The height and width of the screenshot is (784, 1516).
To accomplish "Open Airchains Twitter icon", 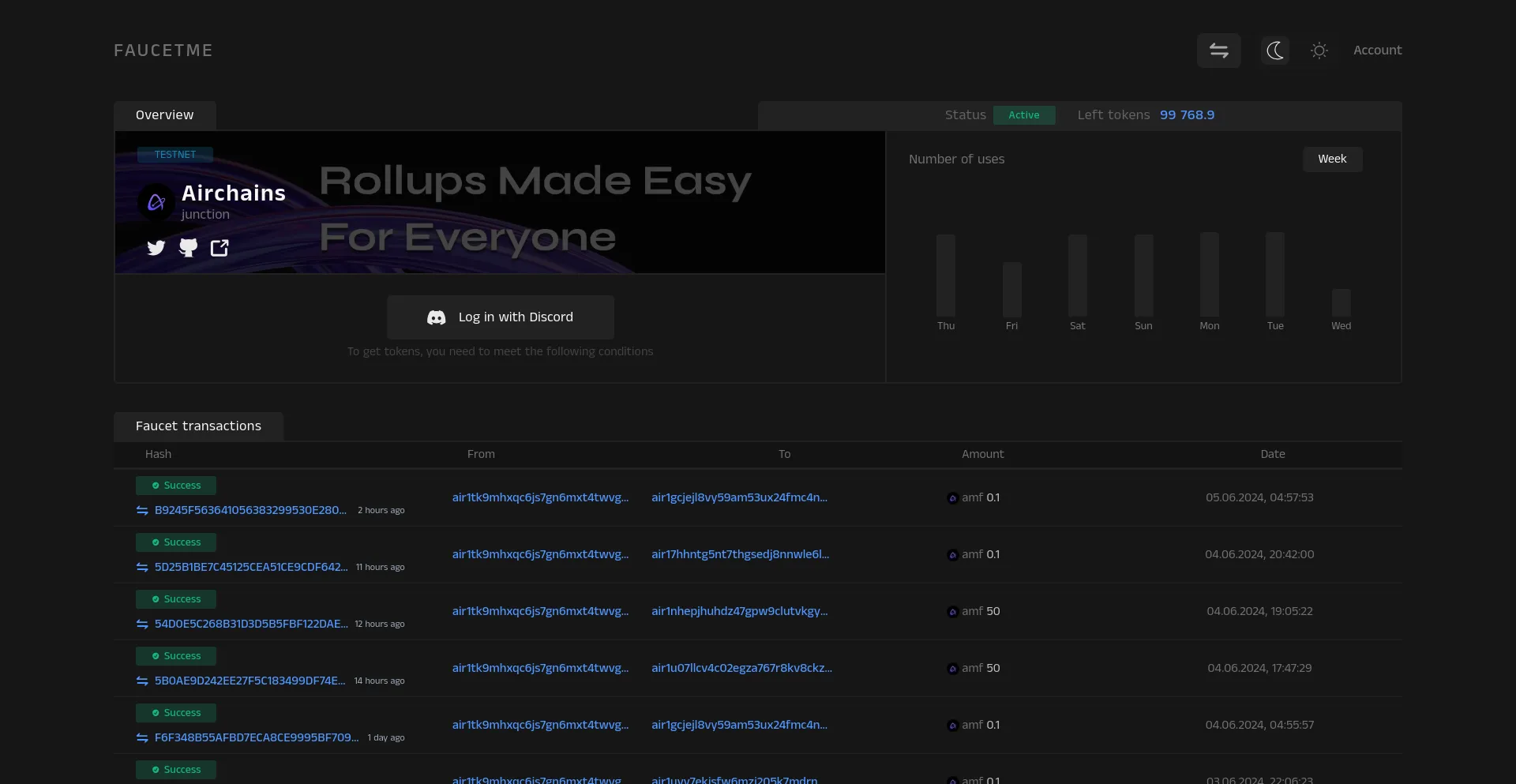I will click(x=156, y=248).
